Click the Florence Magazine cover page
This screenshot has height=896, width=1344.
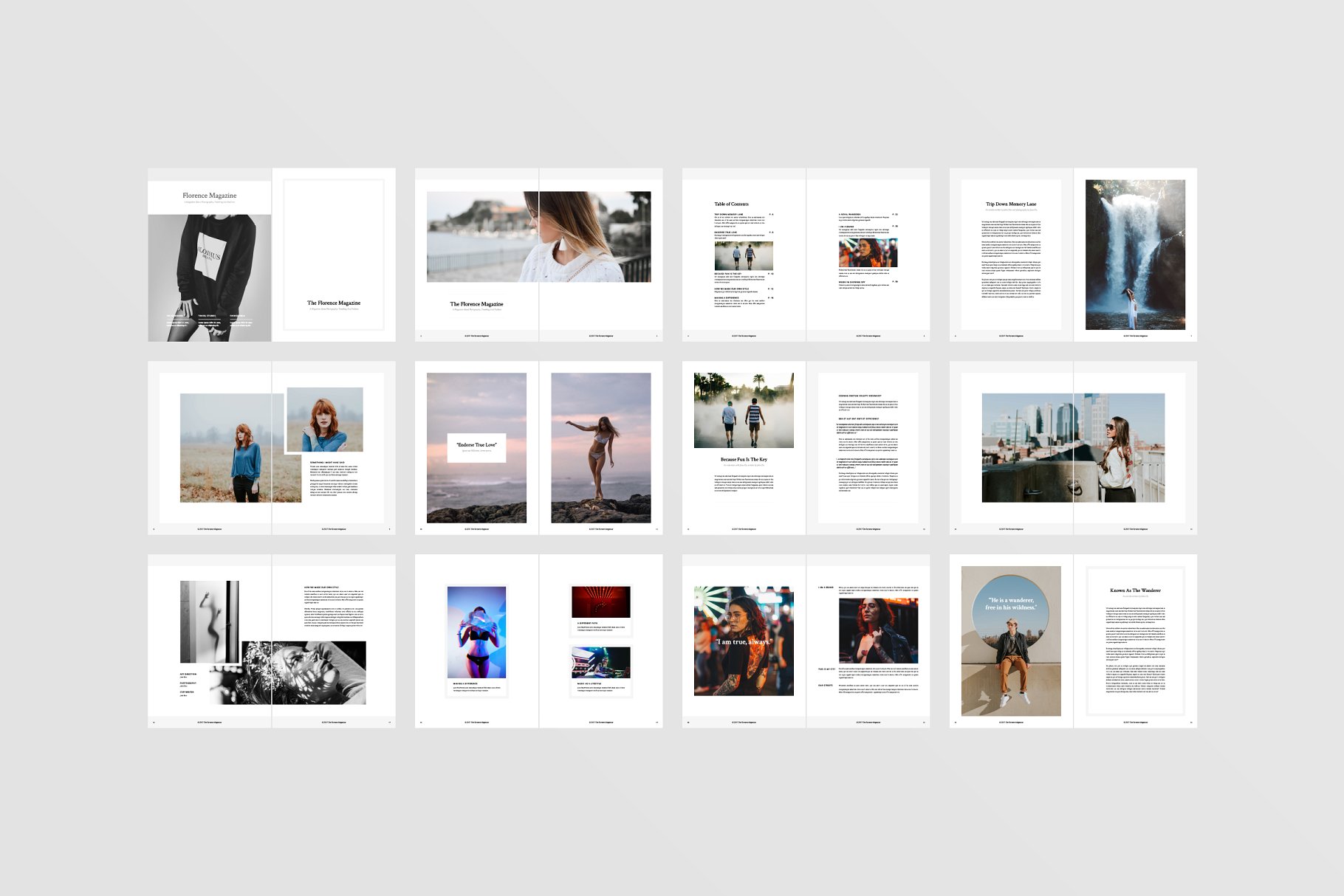point(209,255)
